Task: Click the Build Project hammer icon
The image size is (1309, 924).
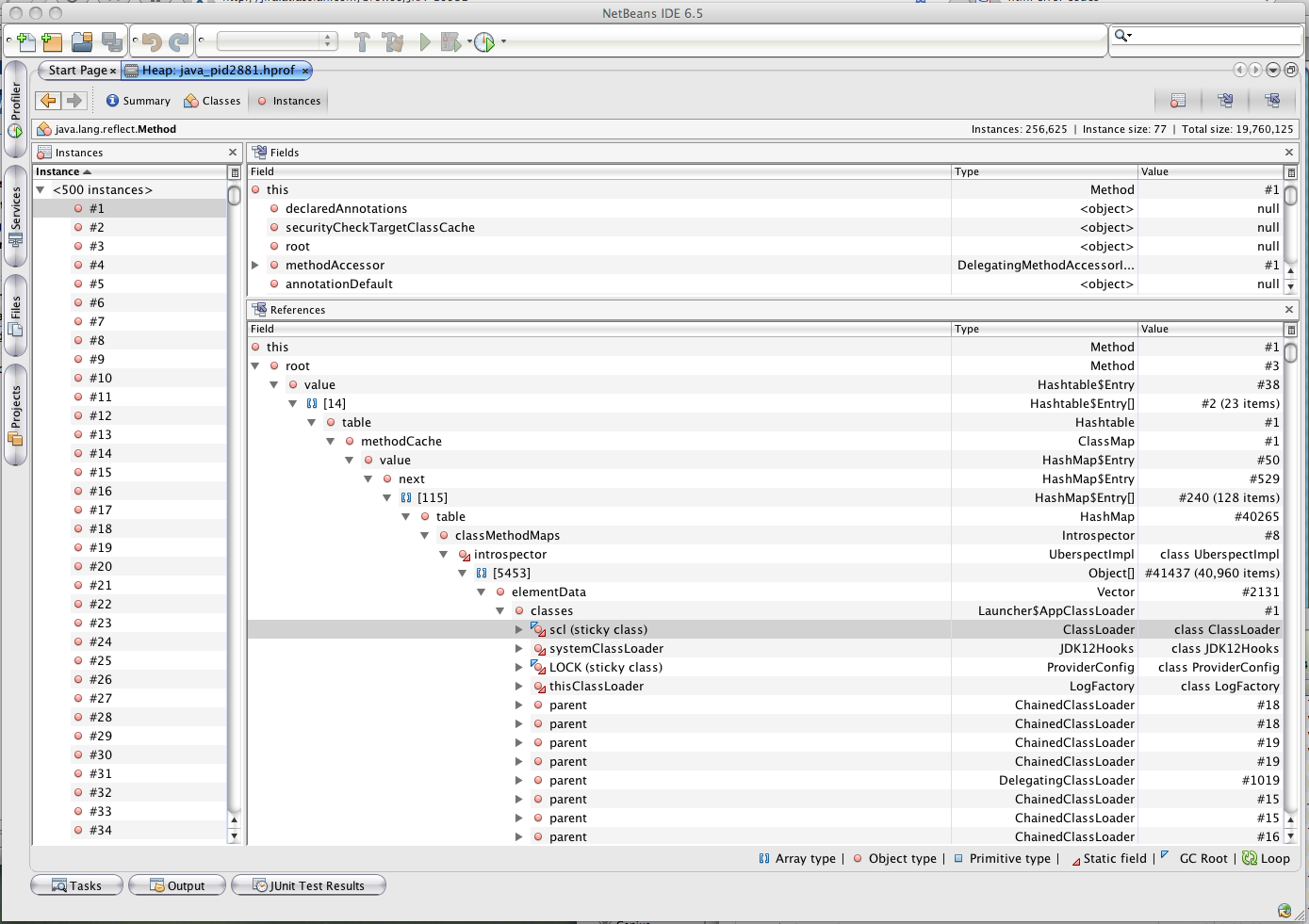Action: (x=362, y=41)
